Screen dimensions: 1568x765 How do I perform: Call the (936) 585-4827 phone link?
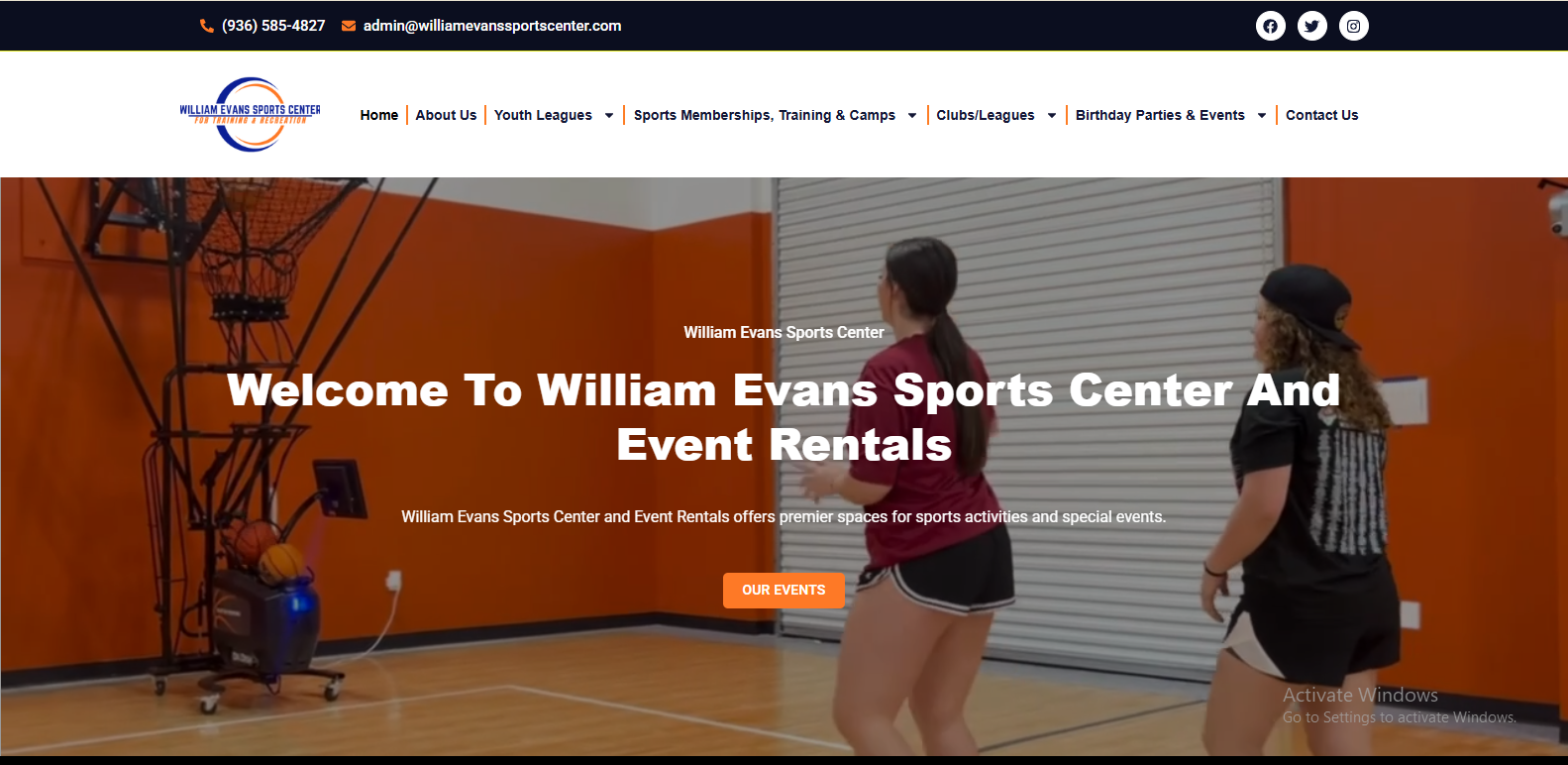coord(273,26)
